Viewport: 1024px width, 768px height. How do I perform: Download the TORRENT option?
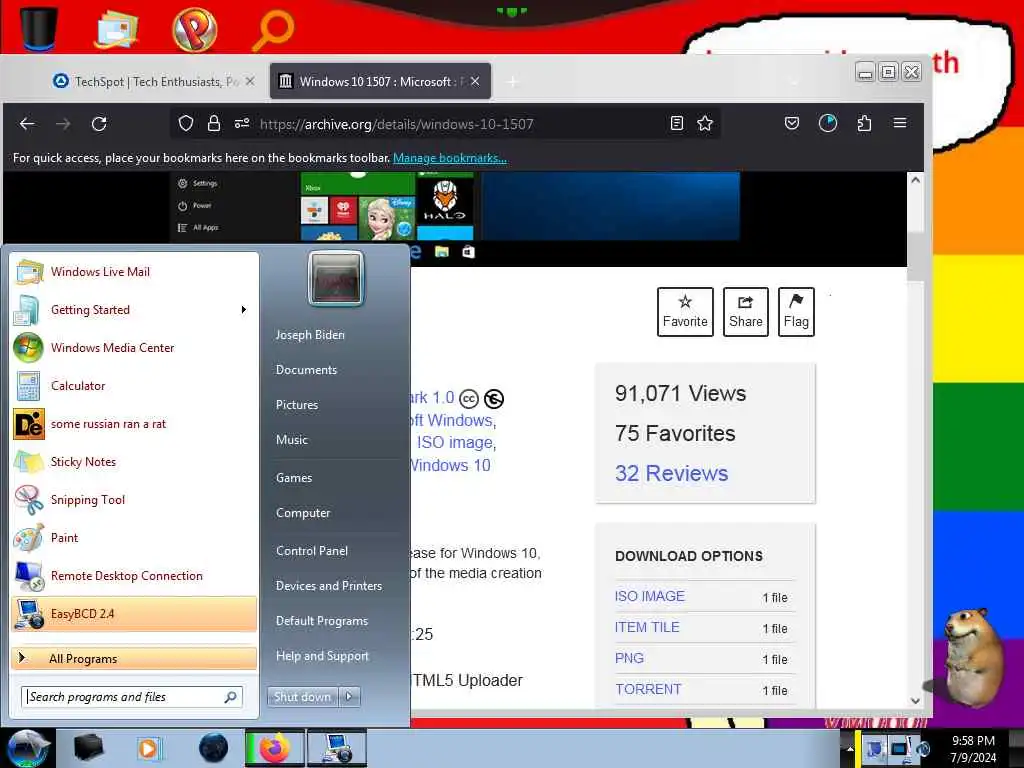point(648,689)
